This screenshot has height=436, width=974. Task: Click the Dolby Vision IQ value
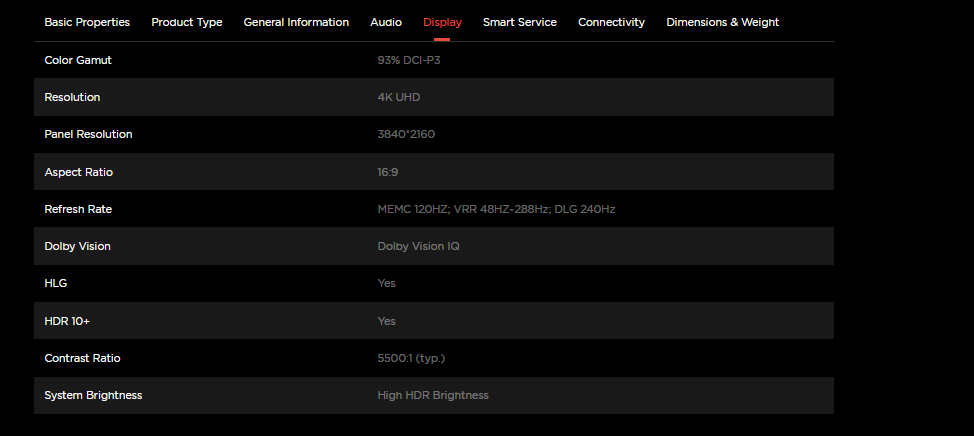point(418,246)
